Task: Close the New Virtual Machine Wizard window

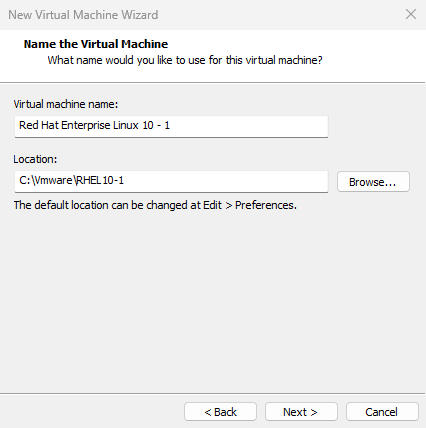Action: coord(411,14)
